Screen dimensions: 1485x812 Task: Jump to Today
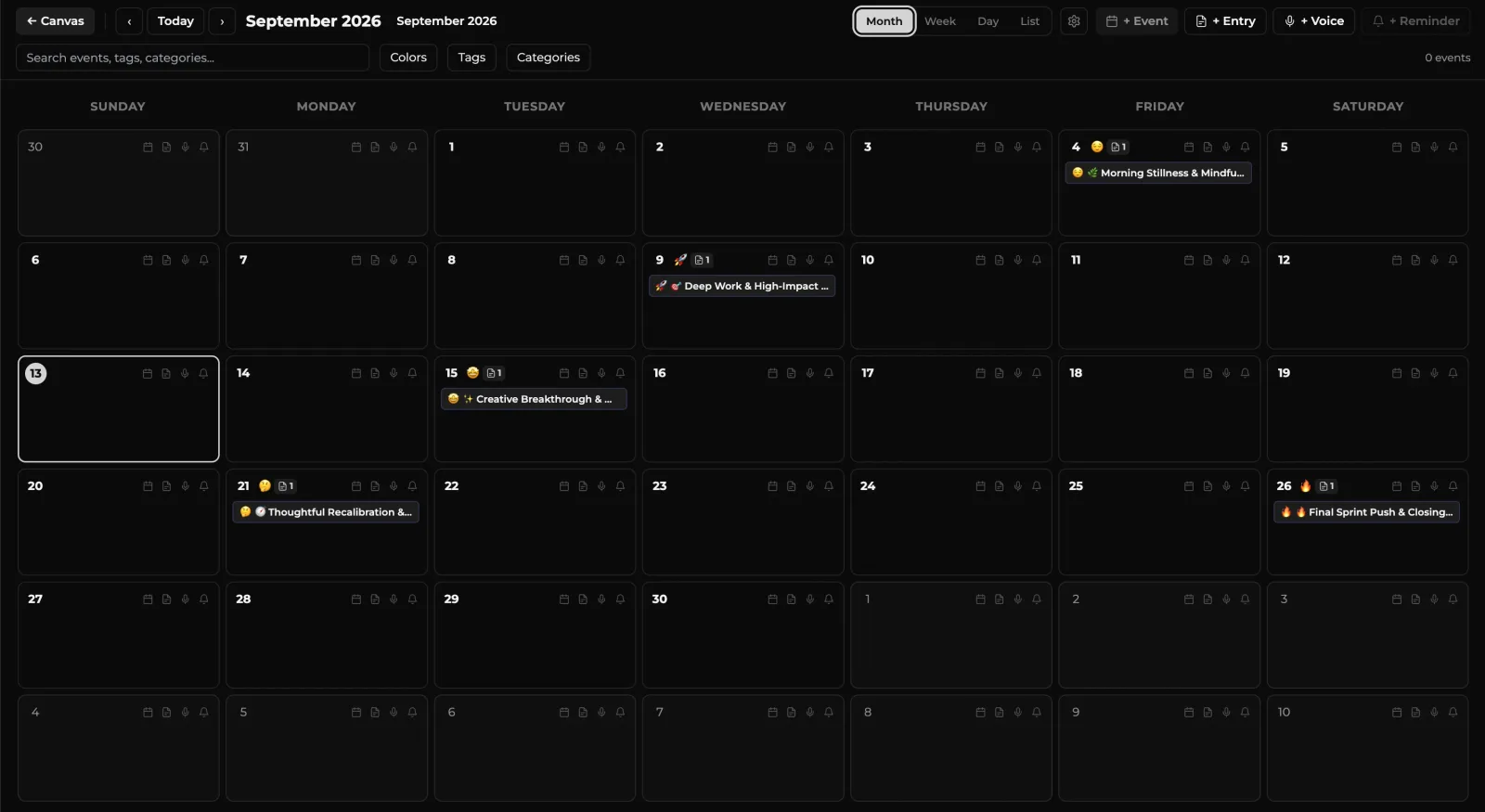tap(175, 21)
